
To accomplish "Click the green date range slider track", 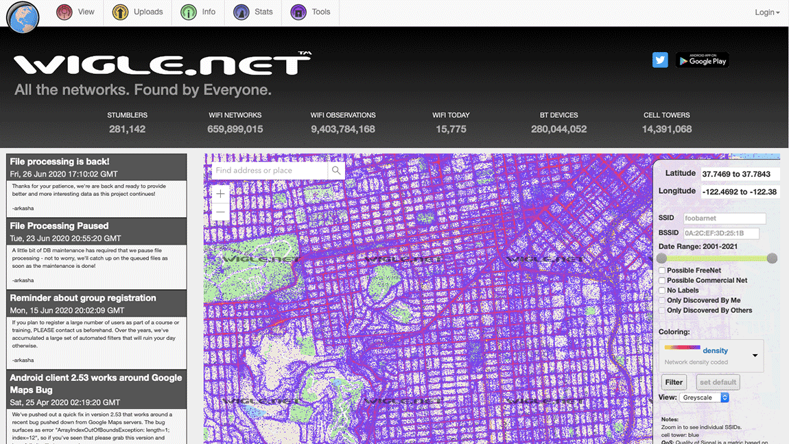I will pyautogui.click(x=717, y=258).
